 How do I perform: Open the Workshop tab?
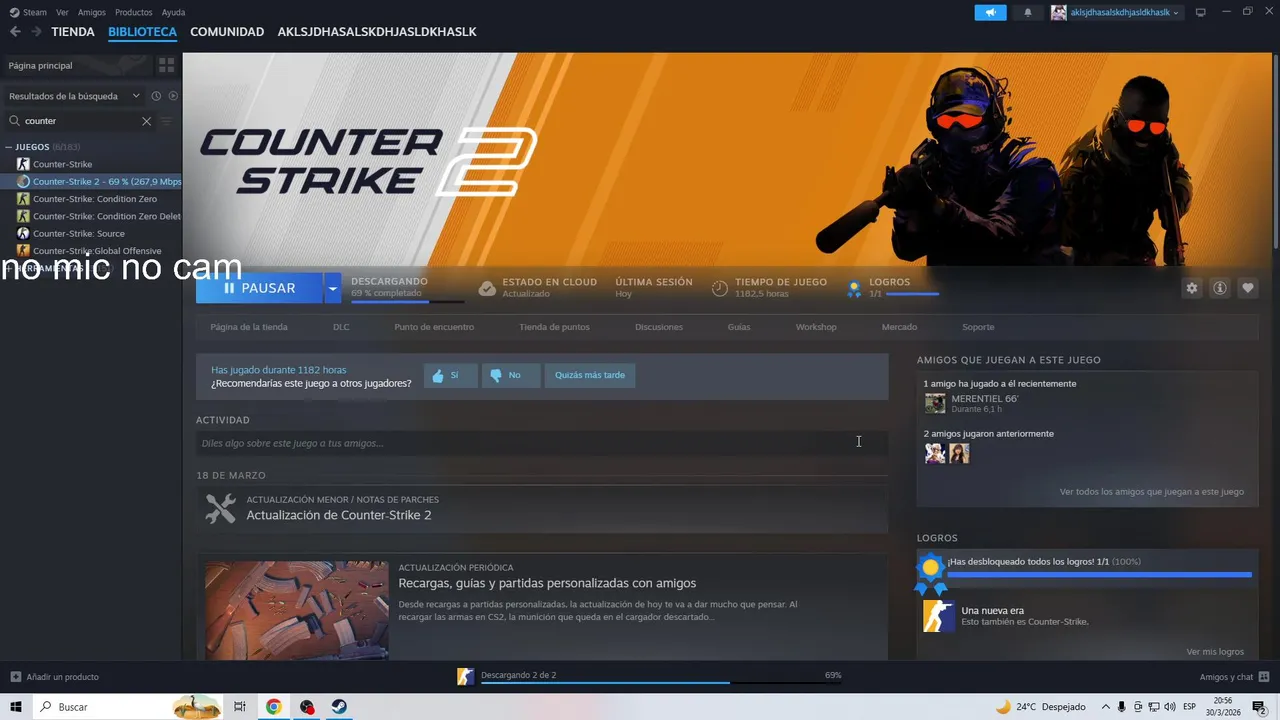click(x=816, y=327)
